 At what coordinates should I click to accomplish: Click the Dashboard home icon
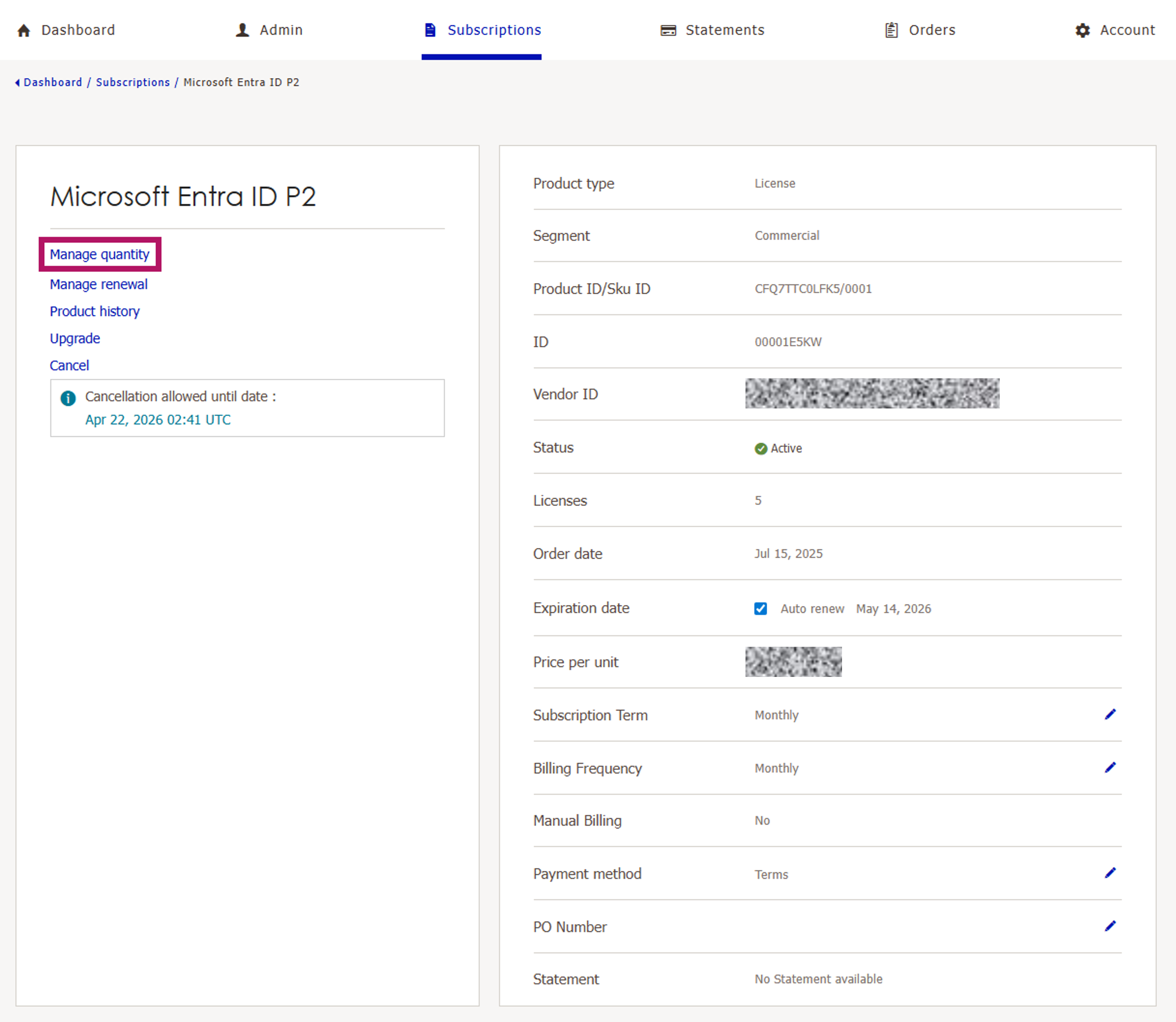coord(23,30)
